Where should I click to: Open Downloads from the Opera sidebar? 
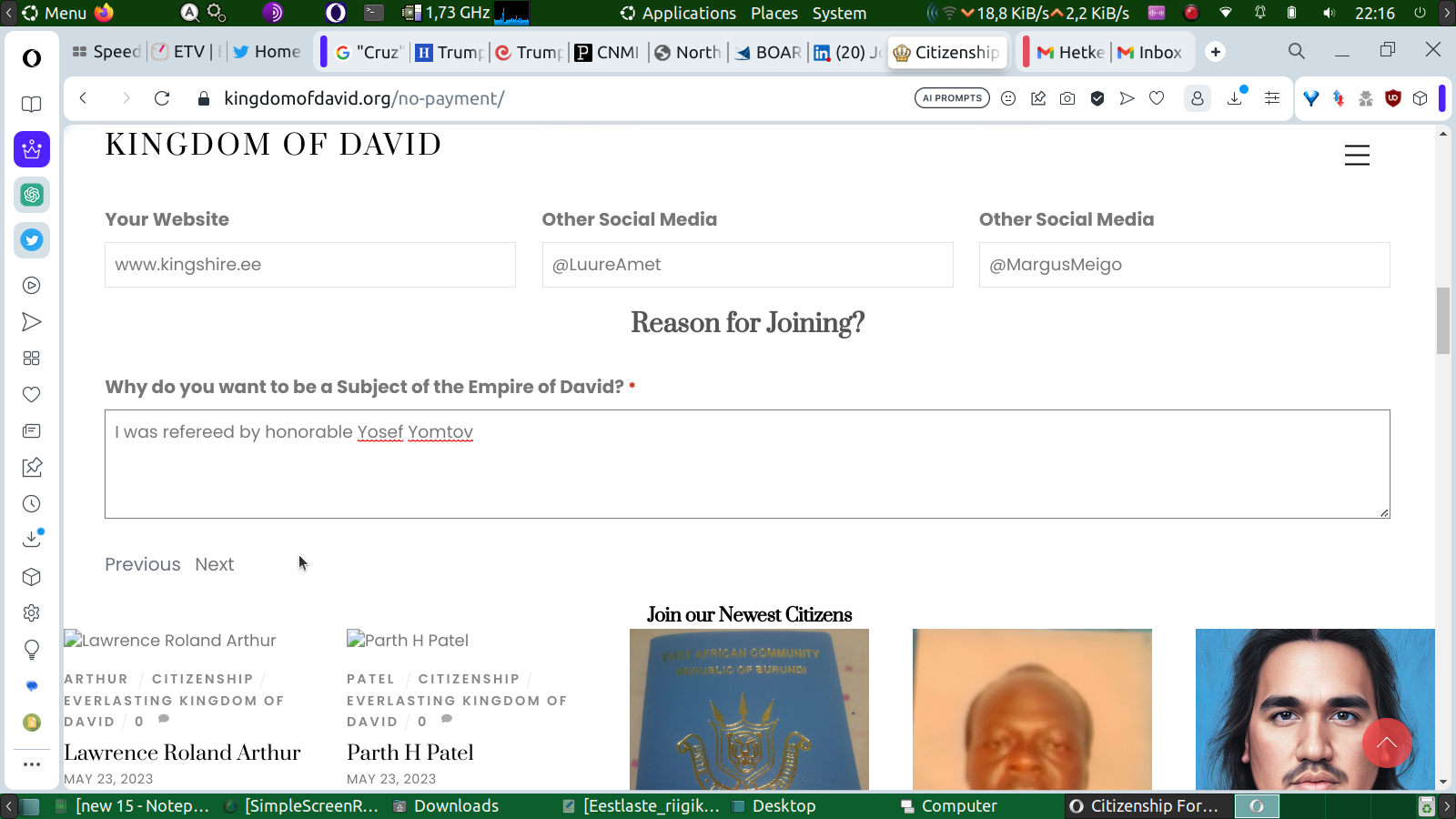click(x=32, y=539)
